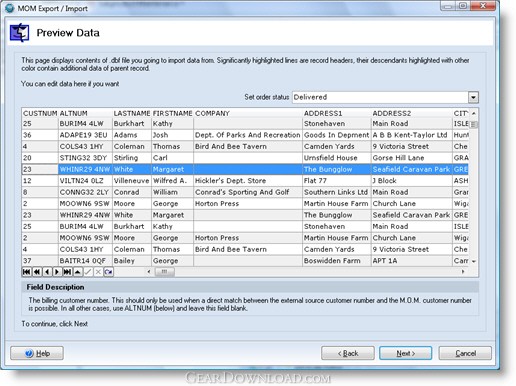The width and height of the screenshot is (516, 386).
Task: Jump to prior page of records (double-left arrow)
Action: tap(37, 272)
